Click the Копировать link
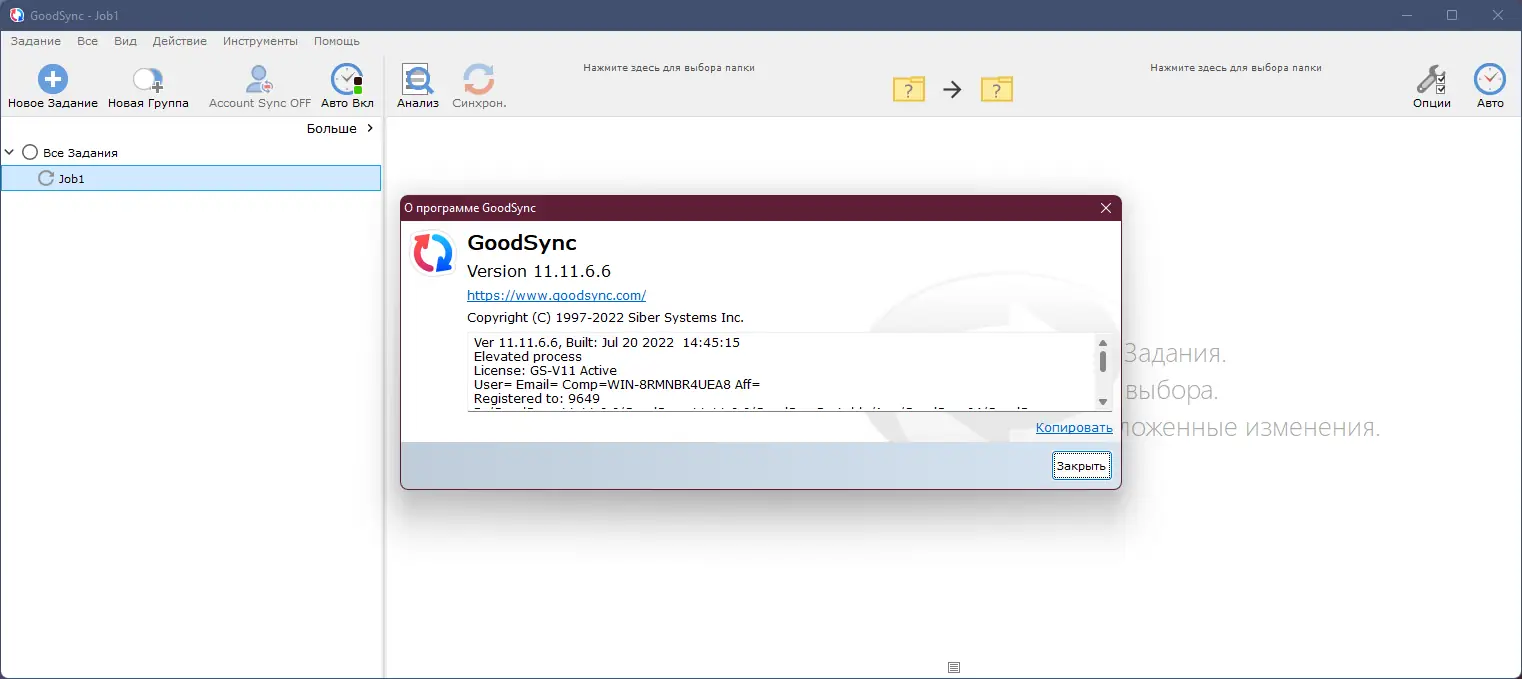This screenshot has width=1522, height=679. pyautogui.click(x=1074, y=428)
